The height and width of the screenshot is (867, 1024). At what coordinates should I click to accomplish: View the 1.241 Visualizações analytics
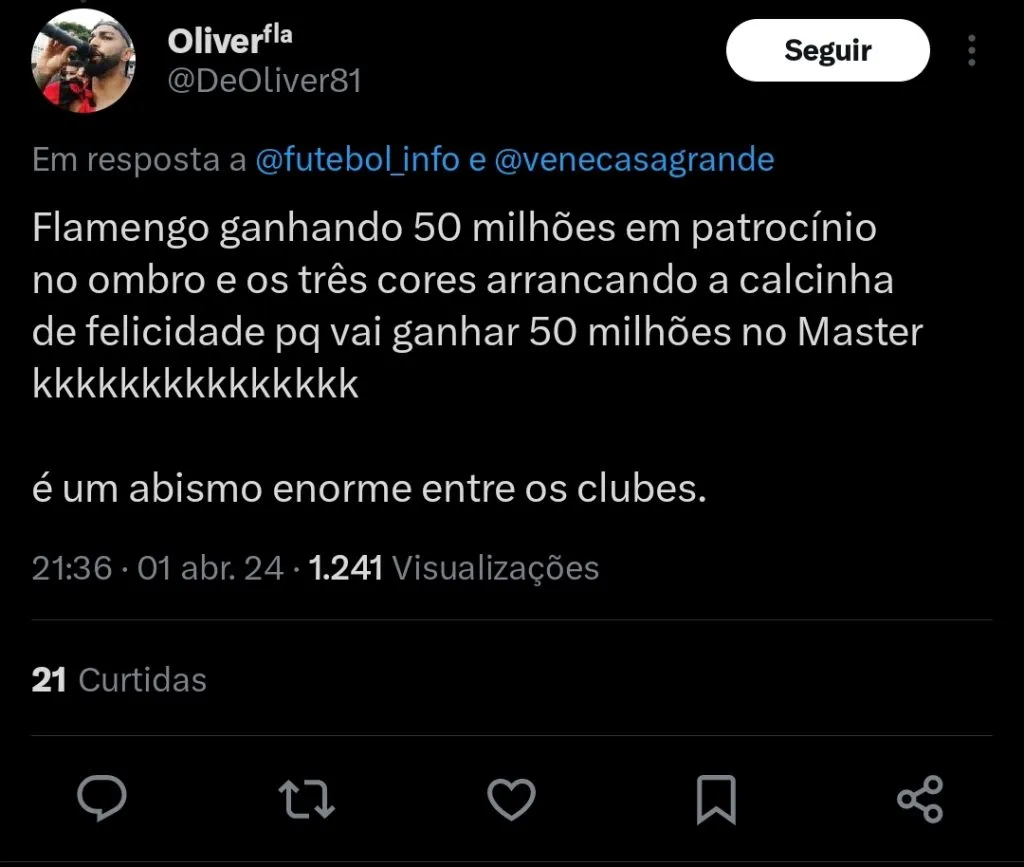tap(453, 567)
